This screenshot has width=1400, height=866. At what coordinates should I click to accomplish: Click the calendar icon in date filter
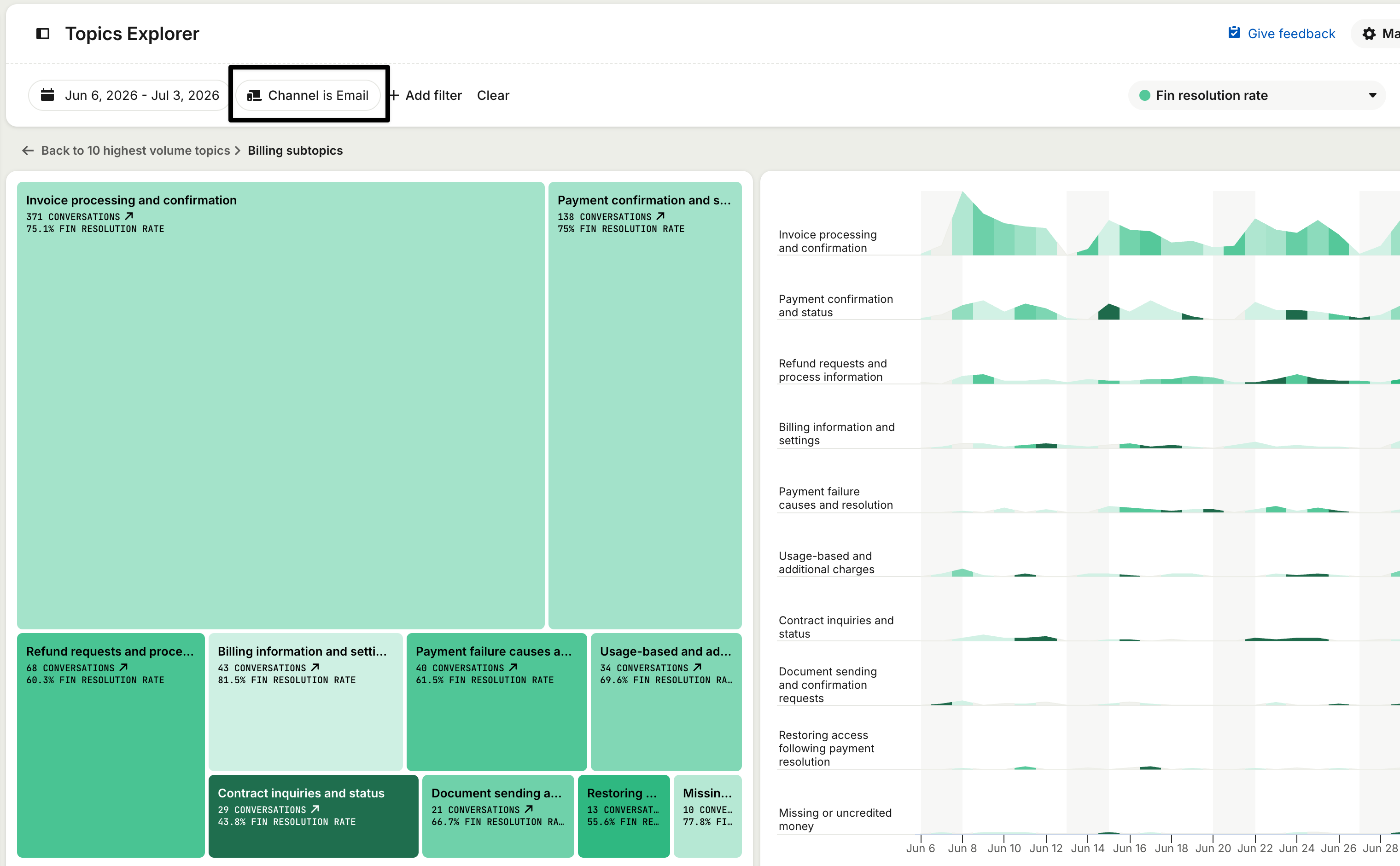click(x=47, y=95)
